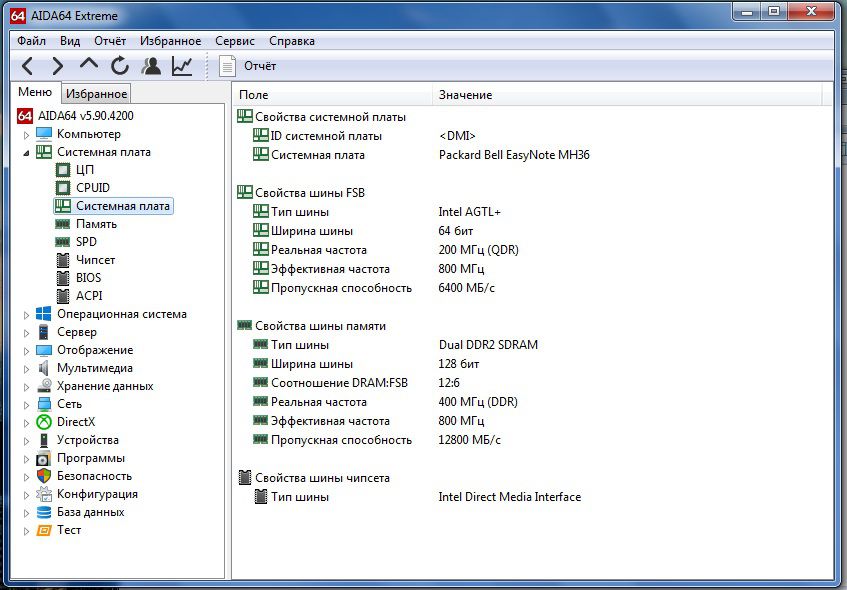Click the DirectX Xbox icon
Viewport: 847px width, 590px height.
(x=44, y=422)
